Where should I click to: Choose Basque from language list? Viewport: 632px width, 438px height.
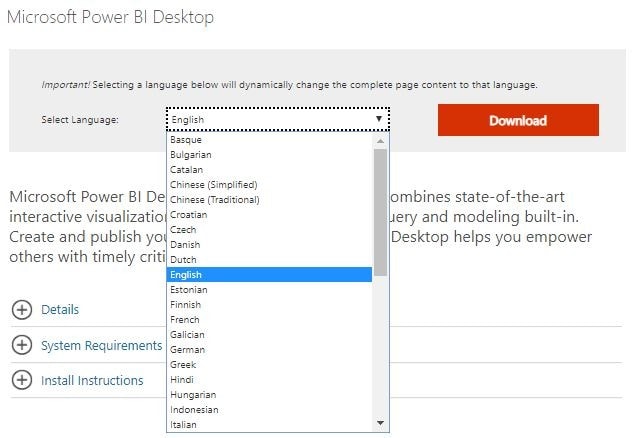[x=269, y=140]
